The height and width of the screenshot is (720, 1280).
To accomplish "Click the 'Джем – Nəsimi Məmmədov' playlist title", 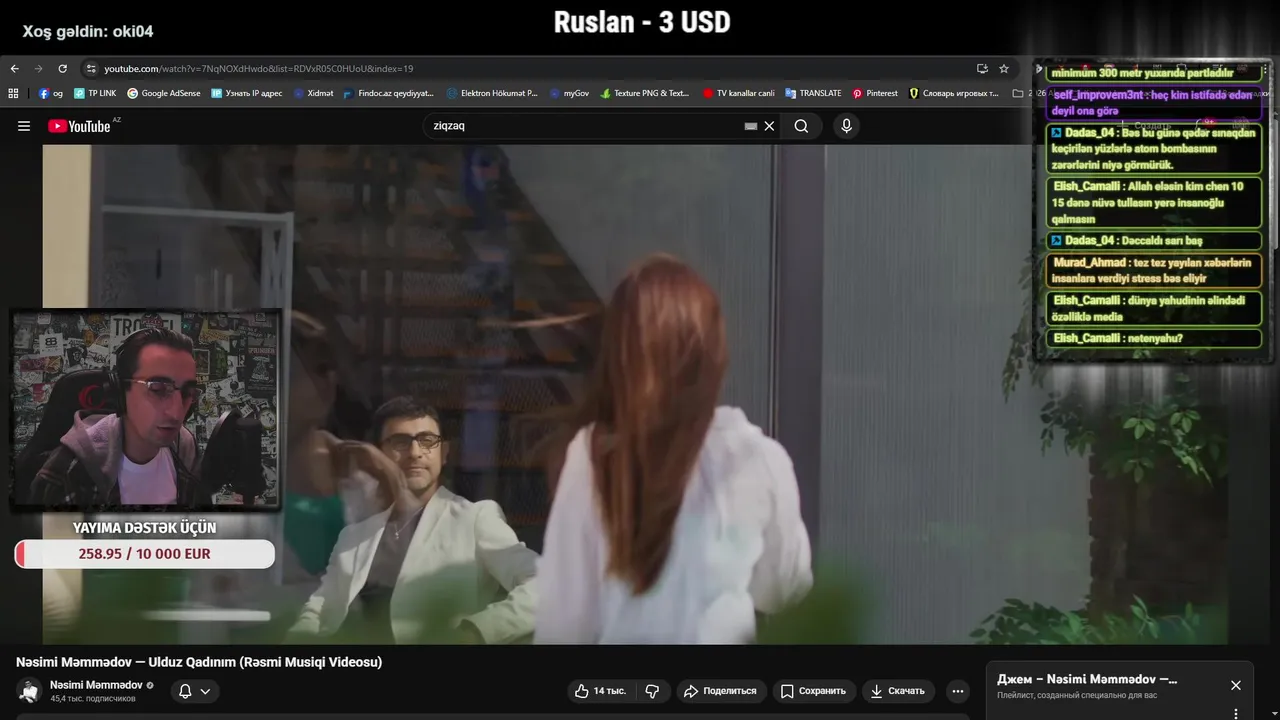I will click(1087, 679).
